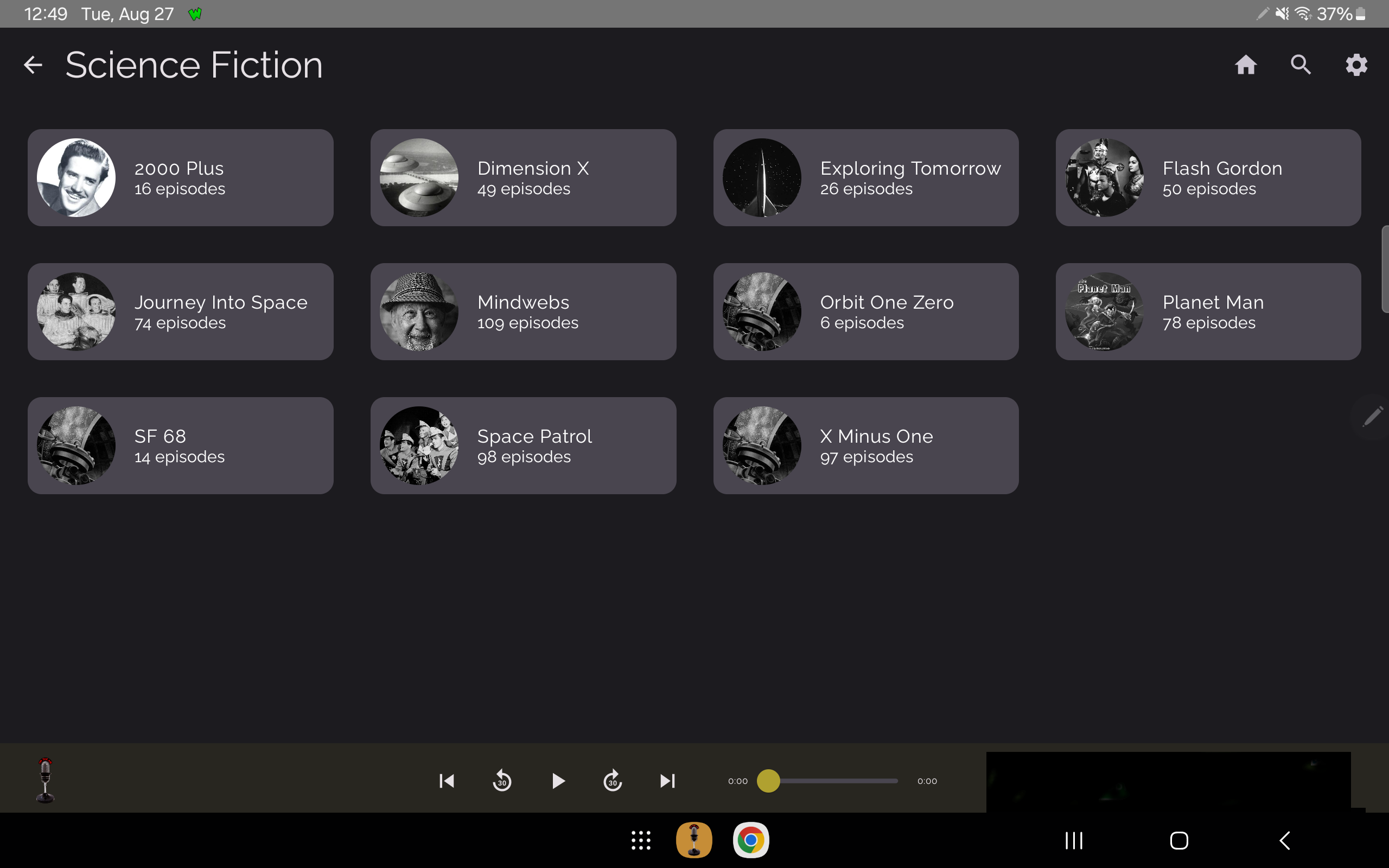Click the playback seek slider
The height and width of the screenshot is (868, 1389).
(x=826, y=780)
